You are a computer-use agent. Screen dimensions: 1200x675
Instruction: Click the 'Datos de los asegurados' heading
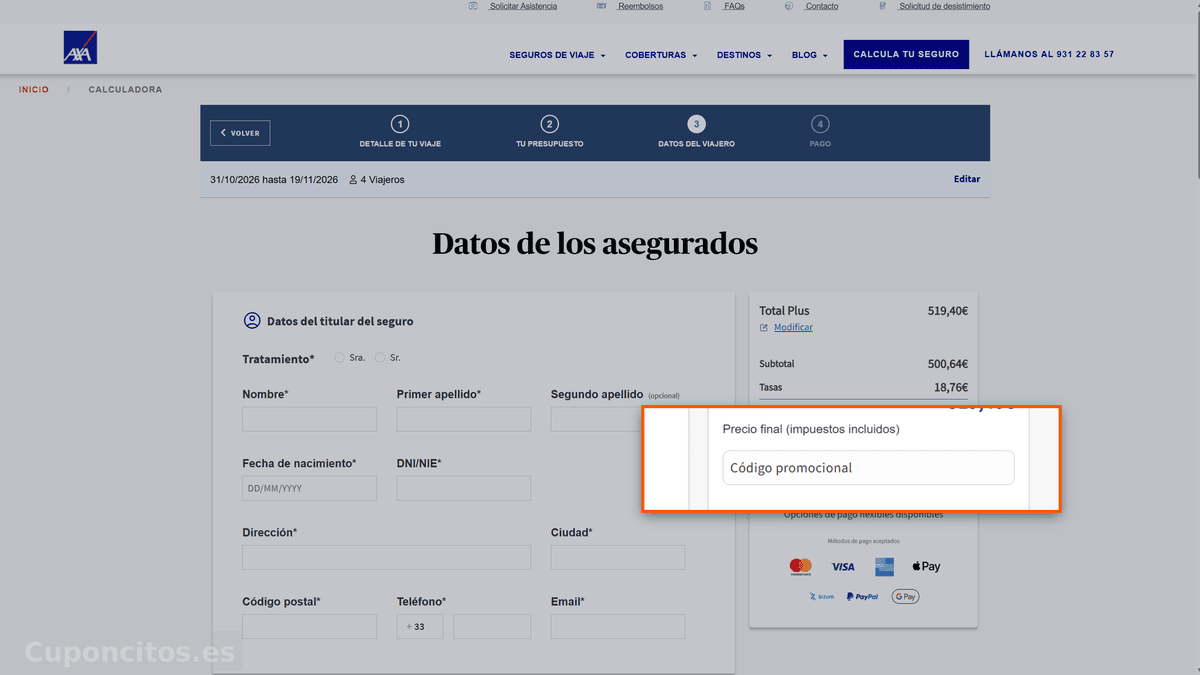[595, 244]
